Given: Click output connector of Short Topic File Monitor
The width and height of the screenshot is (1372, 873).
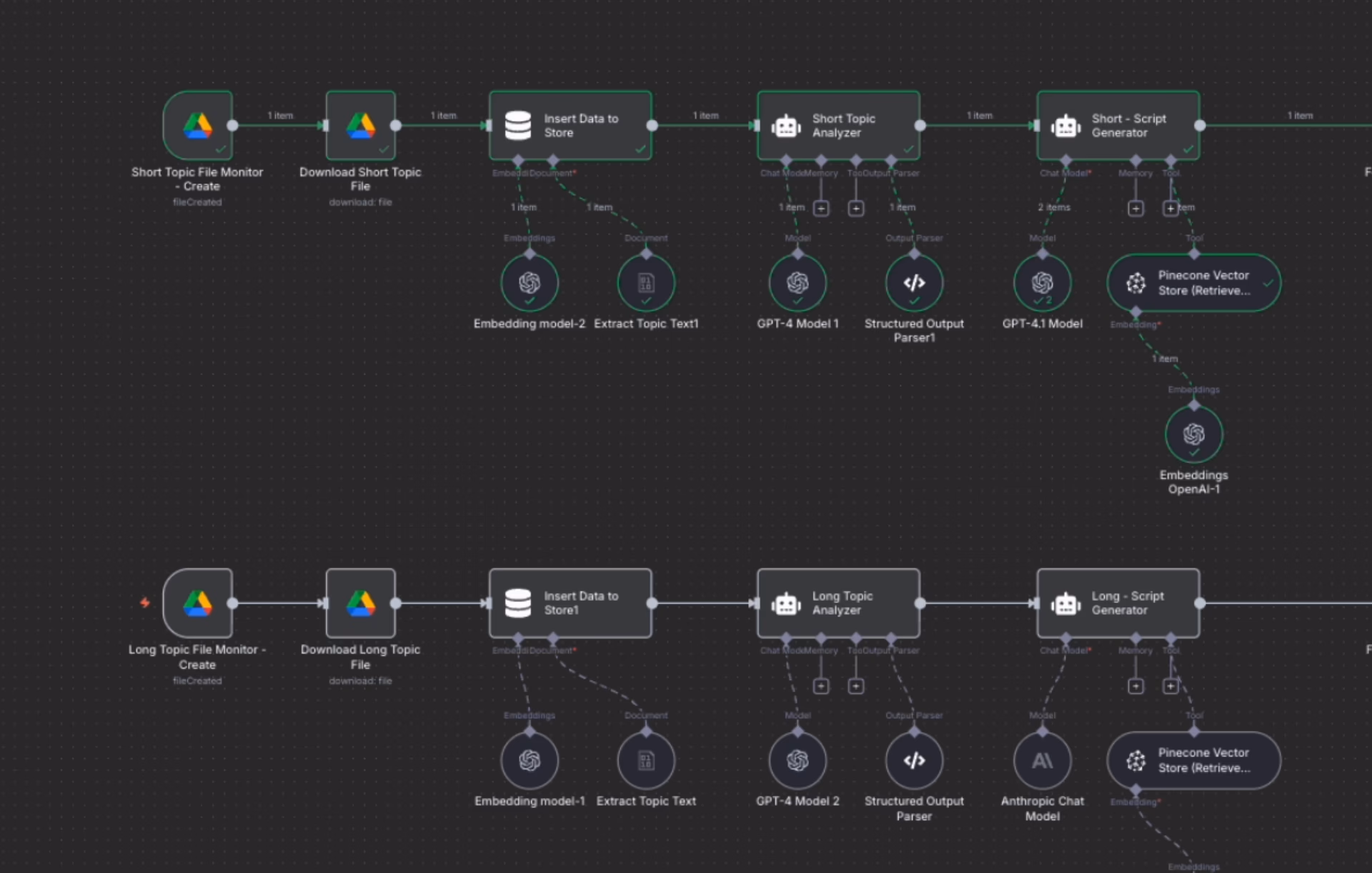Looking at the screenshot, I should pos(232,126).
